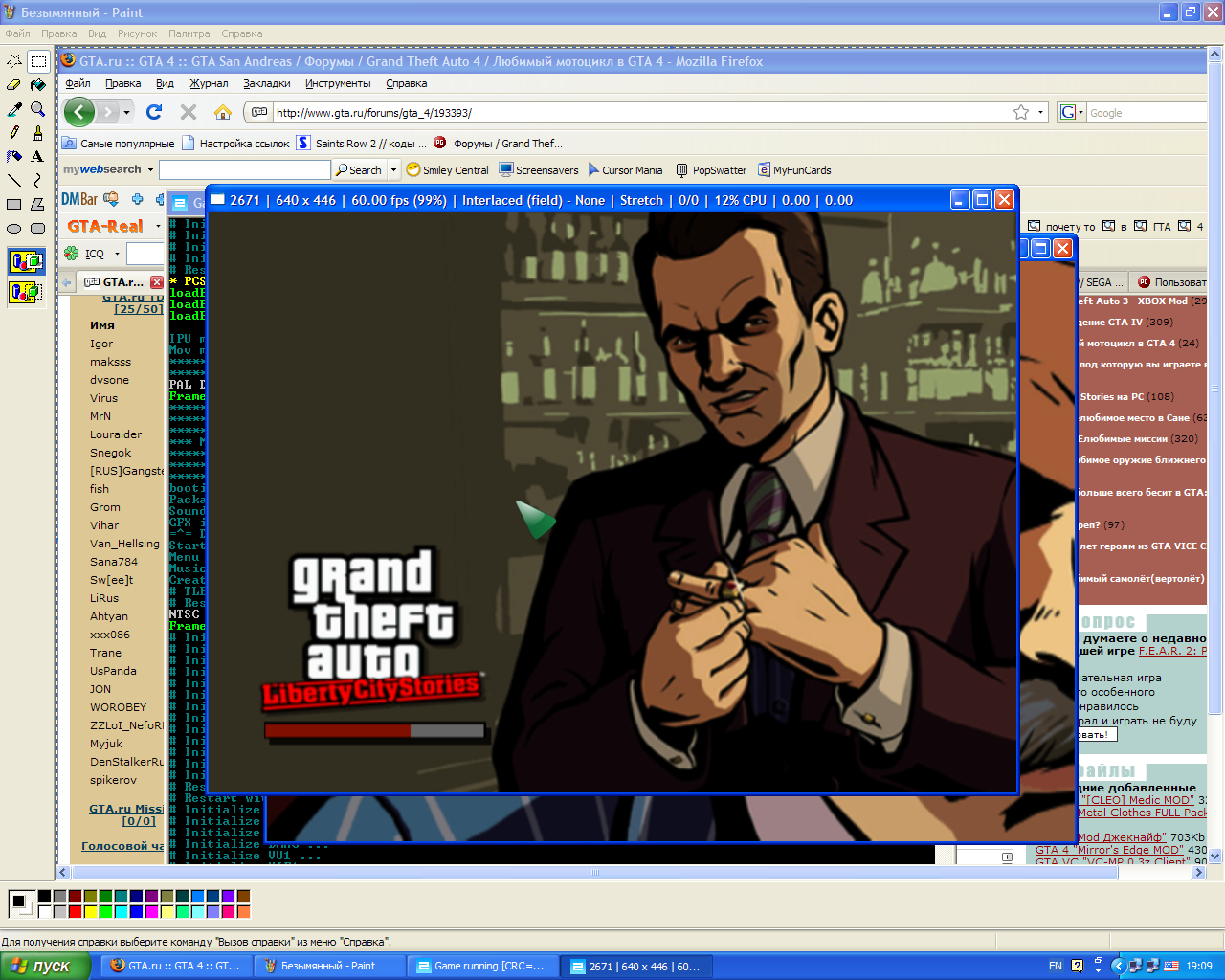Pick the orange palette swatch

click(x=243, y=911)
